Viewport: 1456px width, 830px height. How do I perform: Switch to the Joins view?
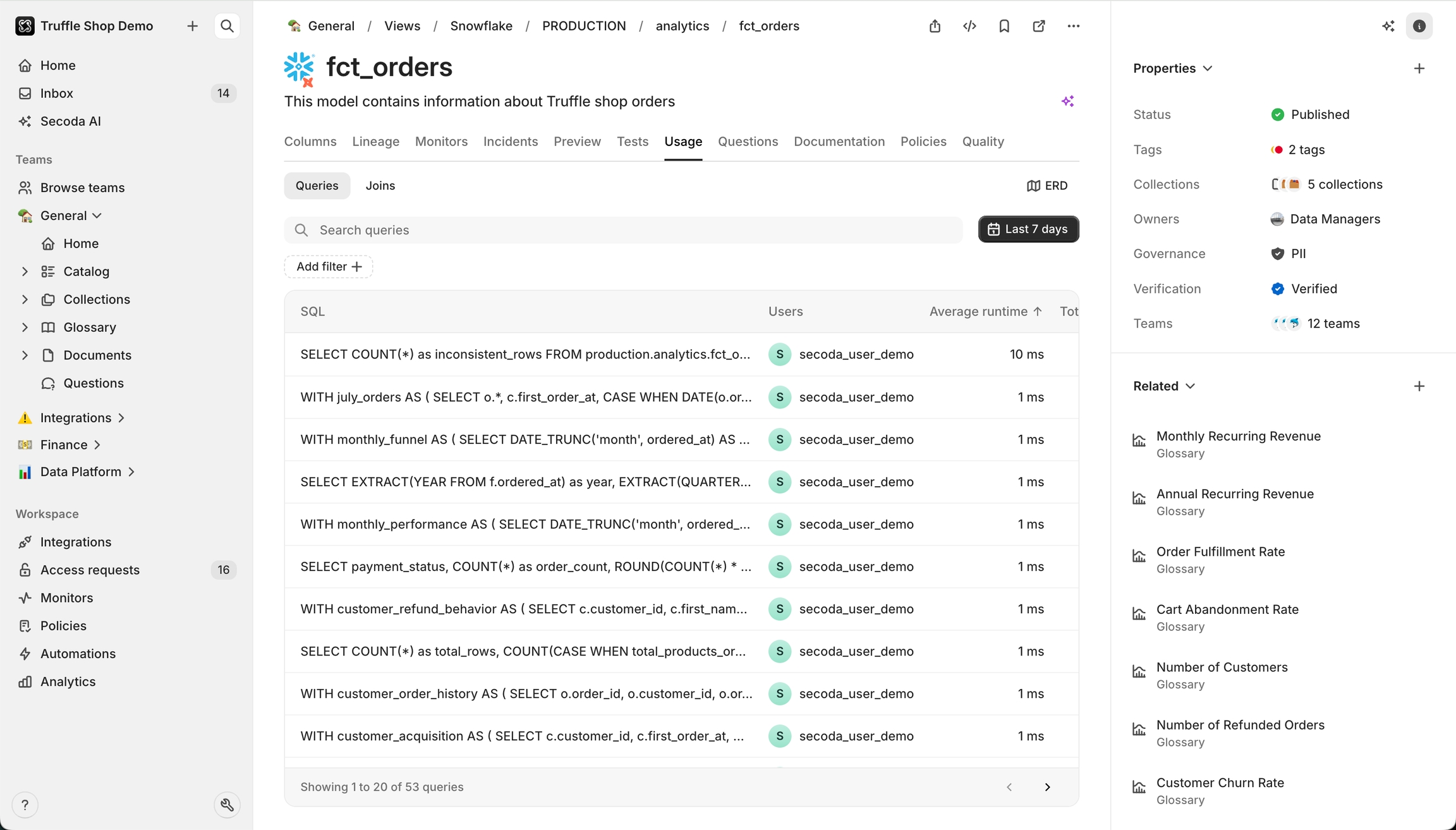pyautogui.click(x=380, y=185)
